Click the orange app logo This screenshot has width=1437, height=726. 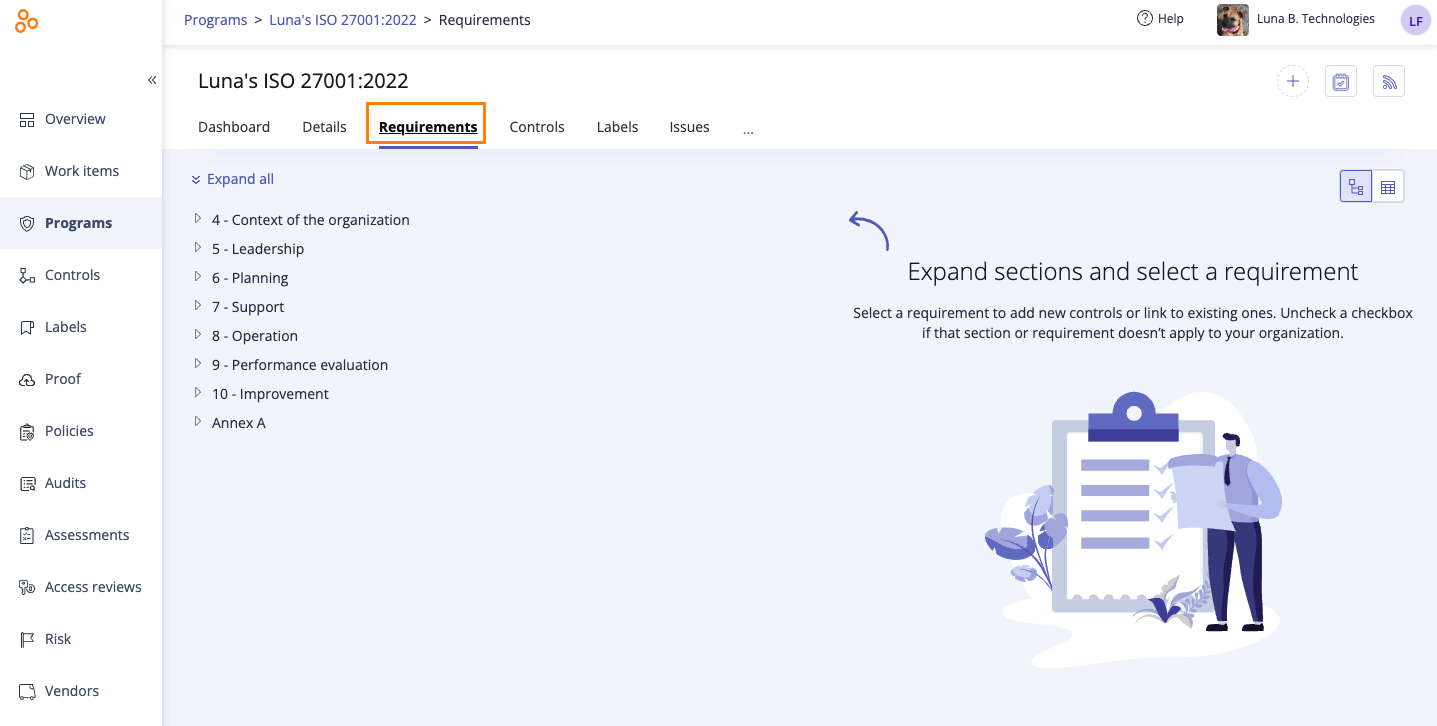27,20
